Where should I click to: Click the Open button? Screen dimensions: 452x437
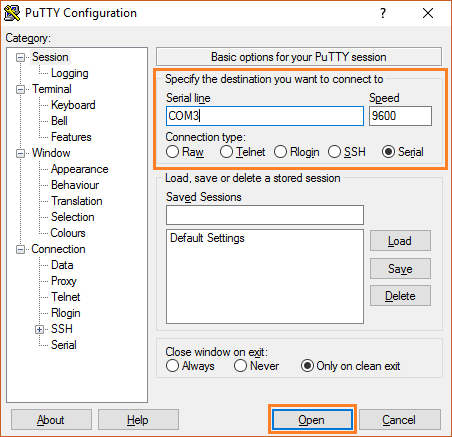[312, 420]
